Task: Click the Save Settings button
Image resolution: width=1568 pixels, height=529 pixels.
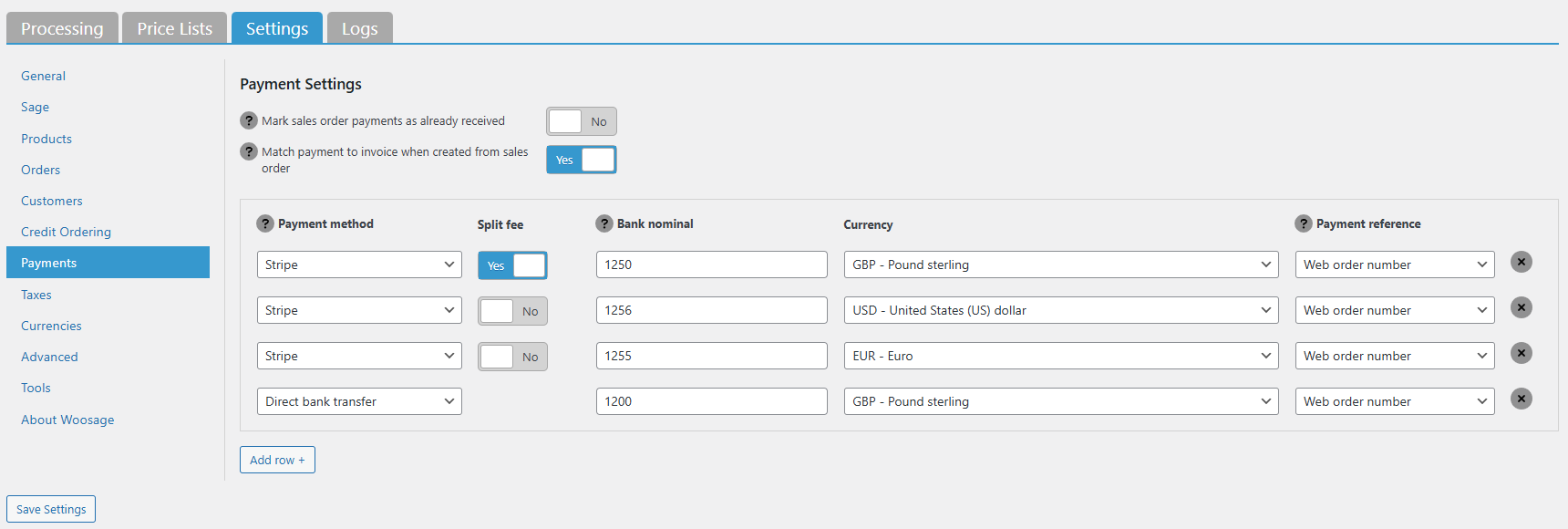Action: pyautogui.click(x=51, y=509)
